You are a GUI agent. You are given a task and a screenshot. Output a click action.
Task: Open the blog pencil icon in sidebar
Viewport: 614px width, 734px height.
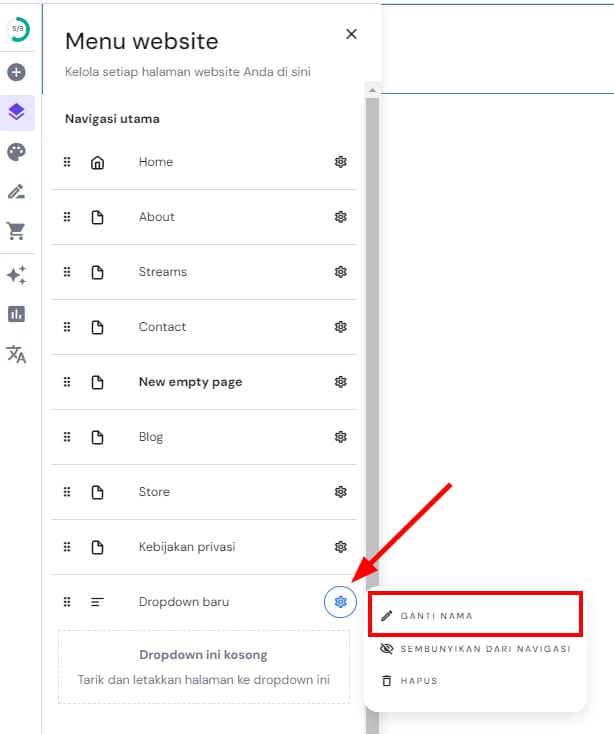coord(17,192)
